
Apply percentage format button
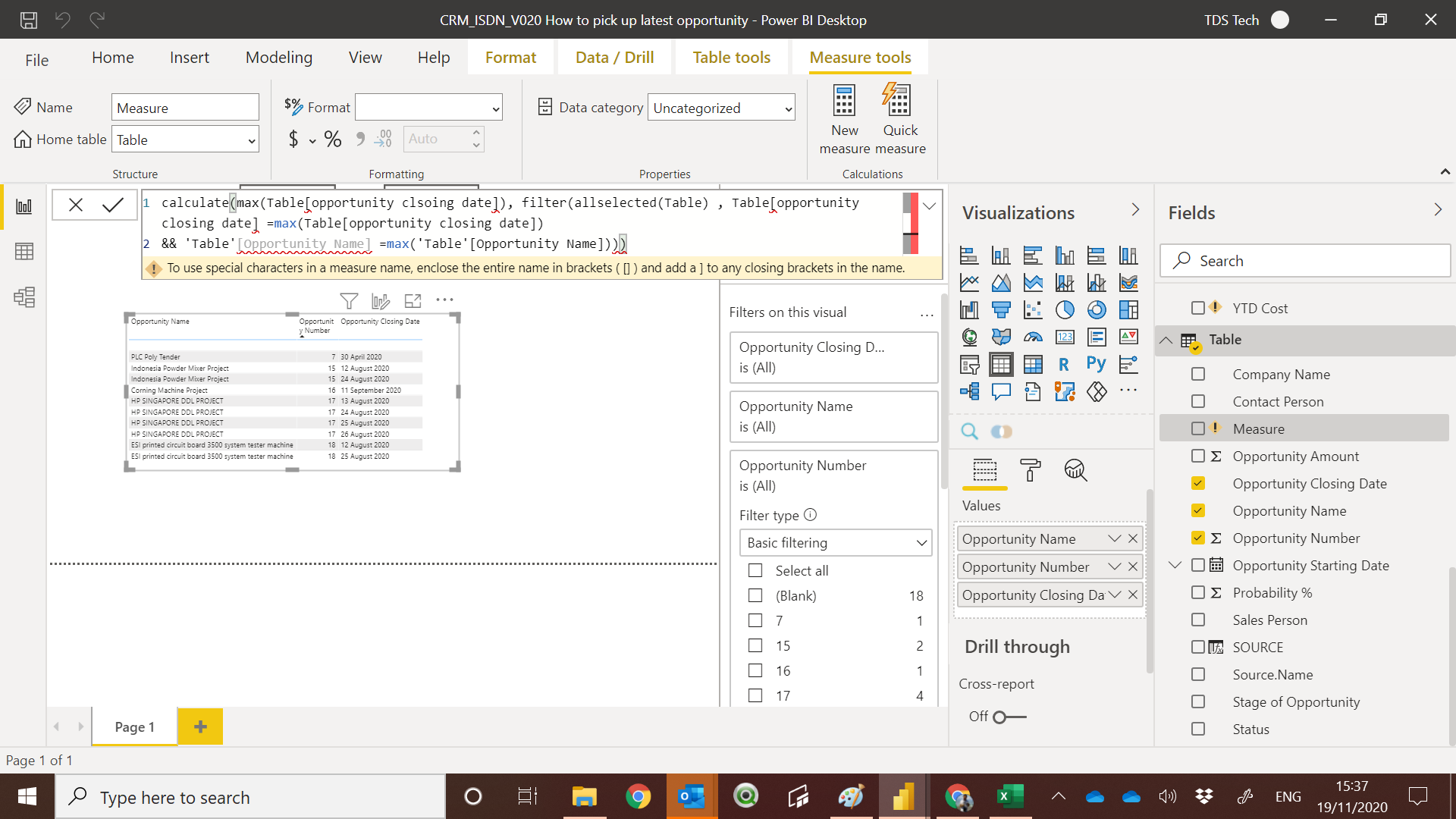pyautogui.click(x=332, y=139)
